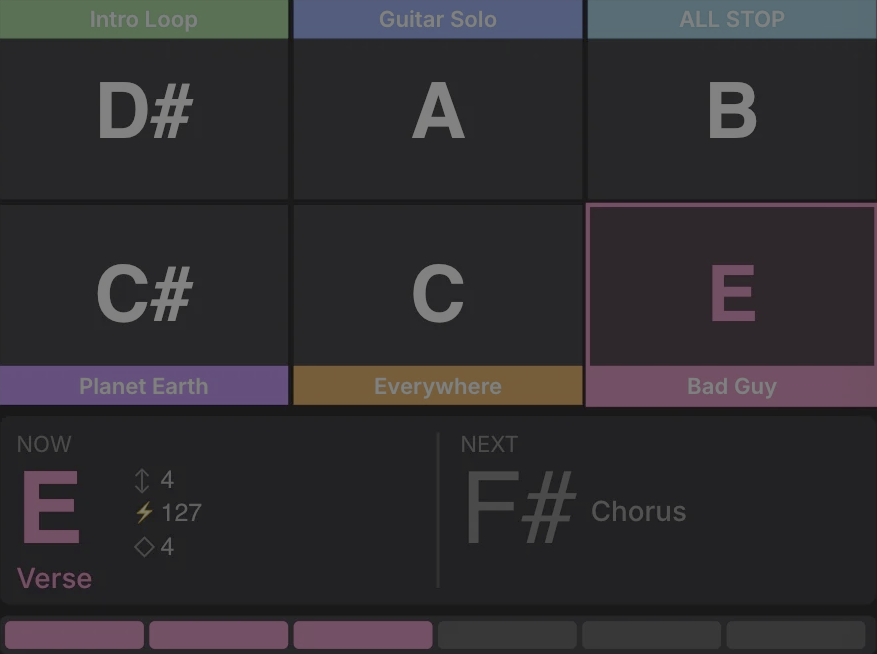Click the Intro Loop green label
The height and width of the screenshot is (654, 877).
[x=144, y=19]
